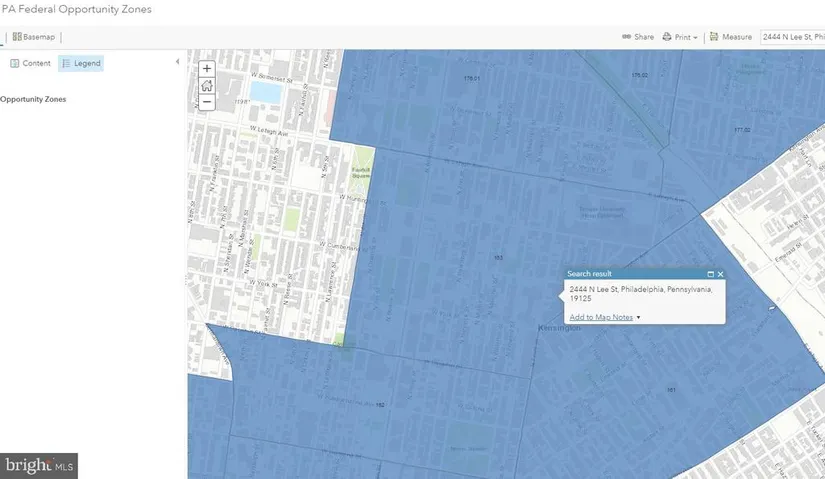825x479 pixels.
Task: Click the Share link icon
Action: pos(637,37)
